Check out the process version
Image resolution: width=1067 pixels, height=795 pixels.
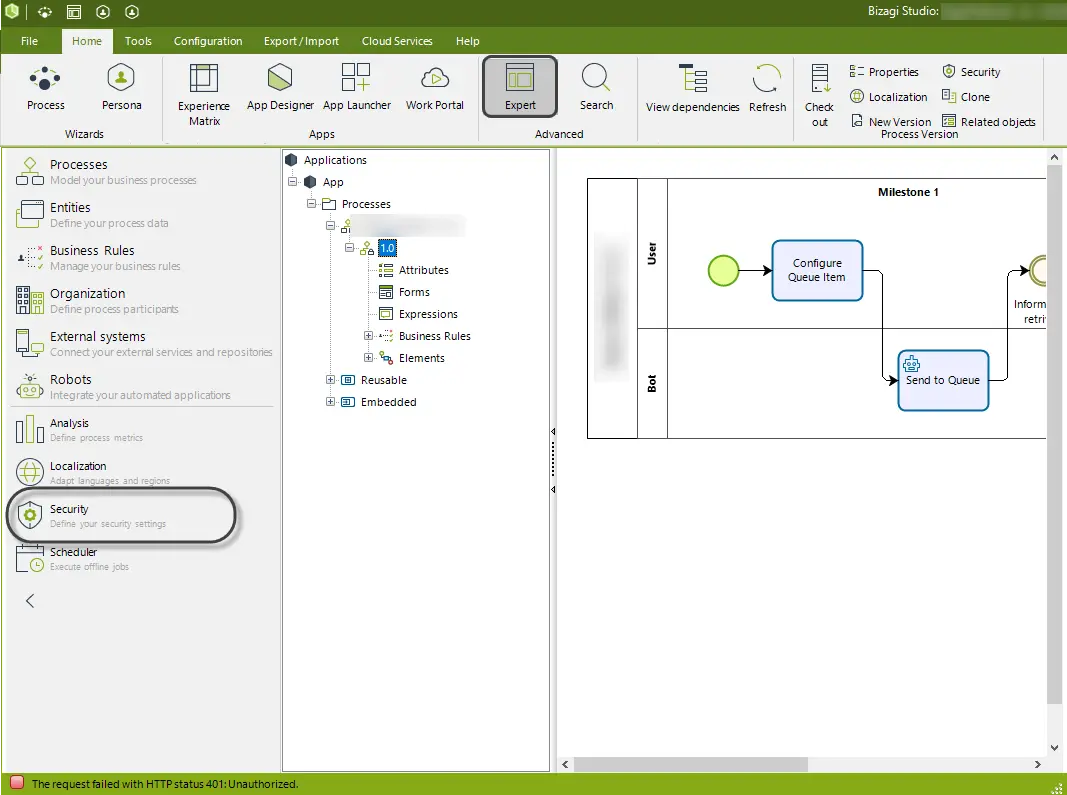click(x=819, y=95)
